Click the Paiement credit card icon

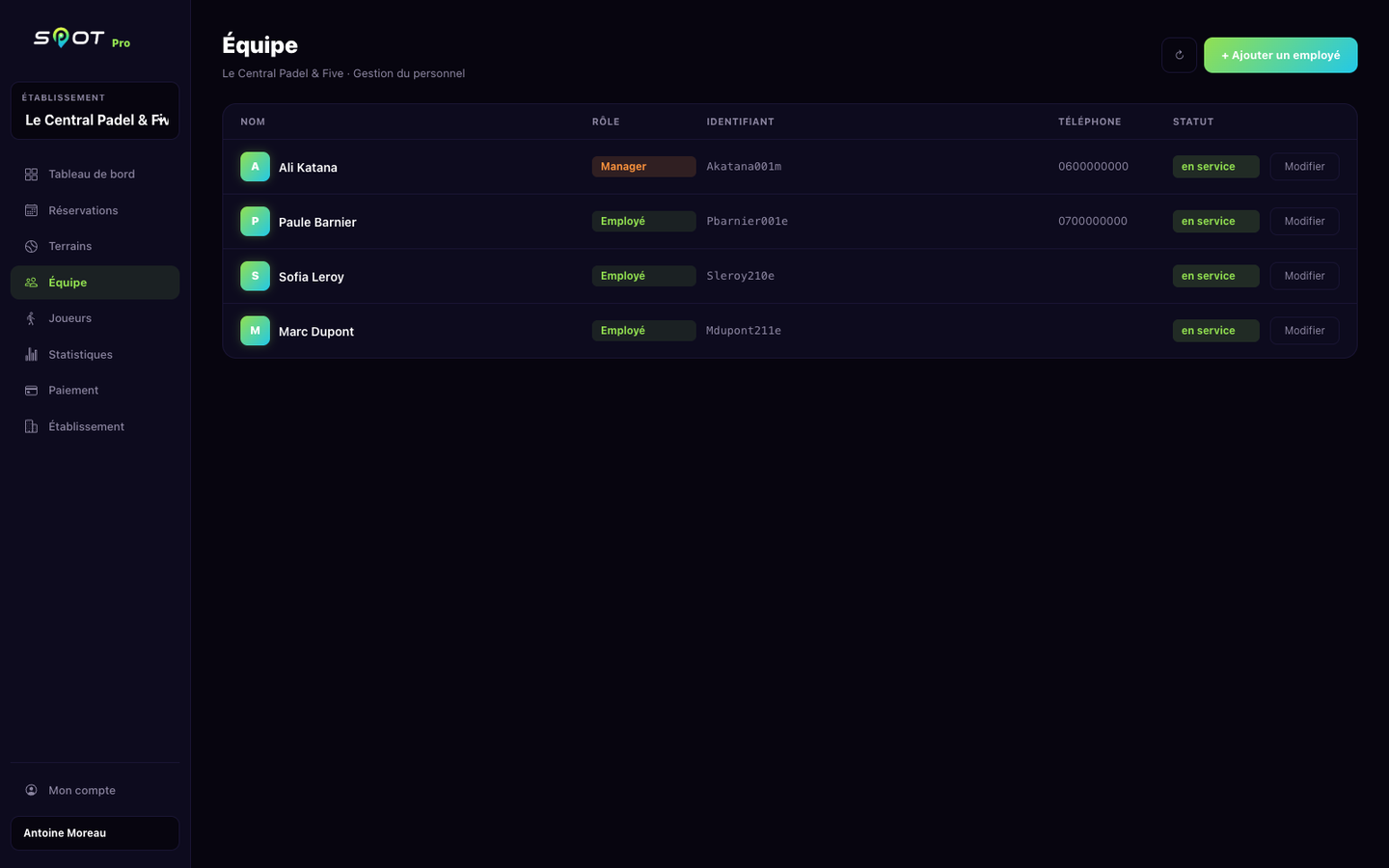point(31,391)
